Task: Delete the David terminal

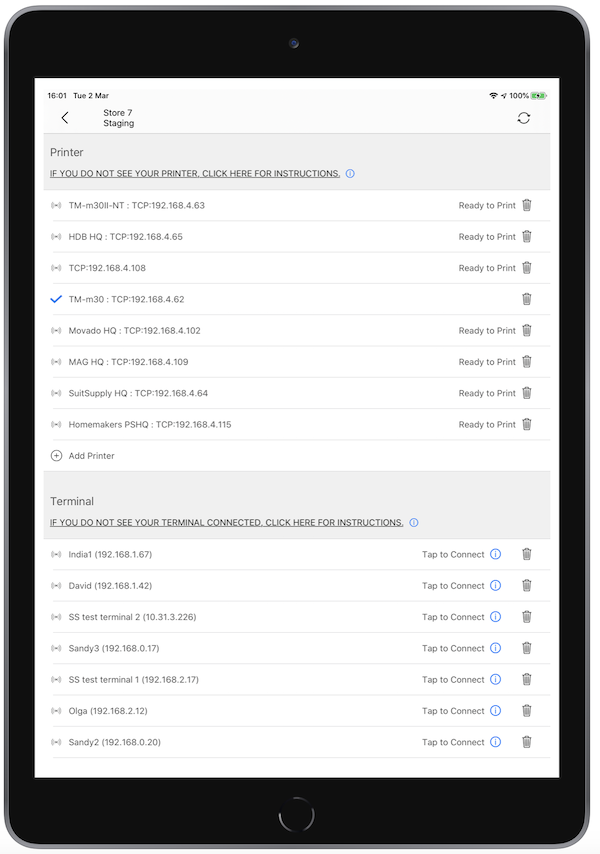Action: coord(526,585)
